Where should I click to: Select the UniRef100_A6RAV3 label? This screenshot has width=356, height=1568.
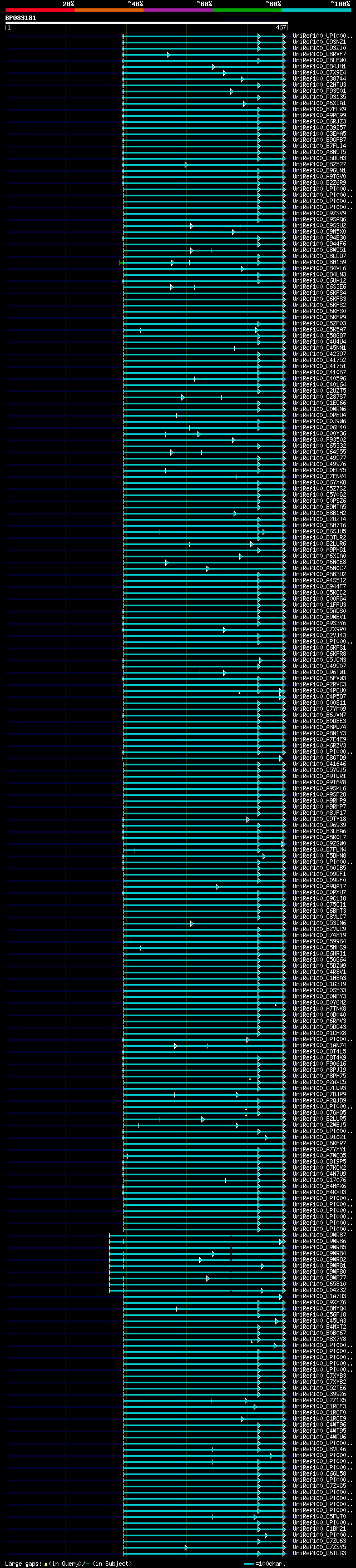(x=319, y=1021)
